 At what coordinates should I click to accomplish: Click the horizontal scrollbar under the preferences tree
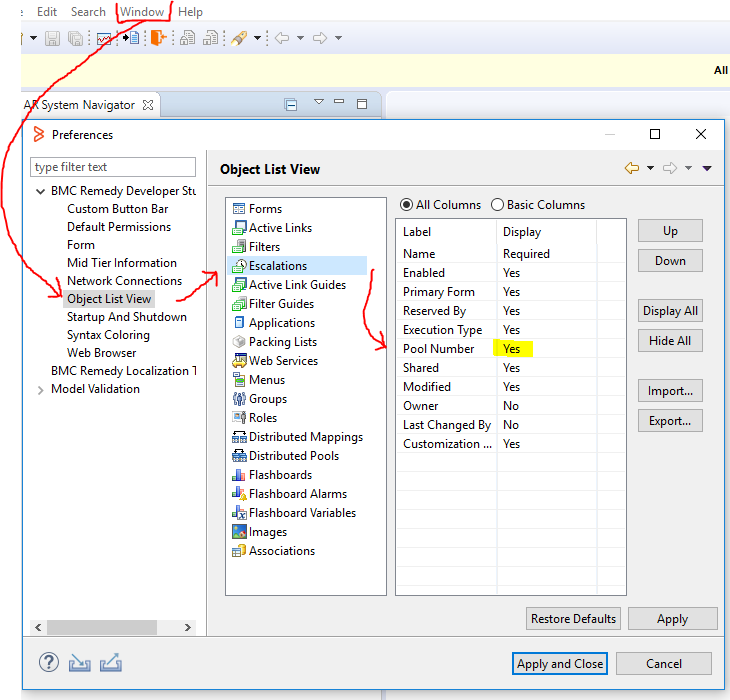click(x=102, y=627)
